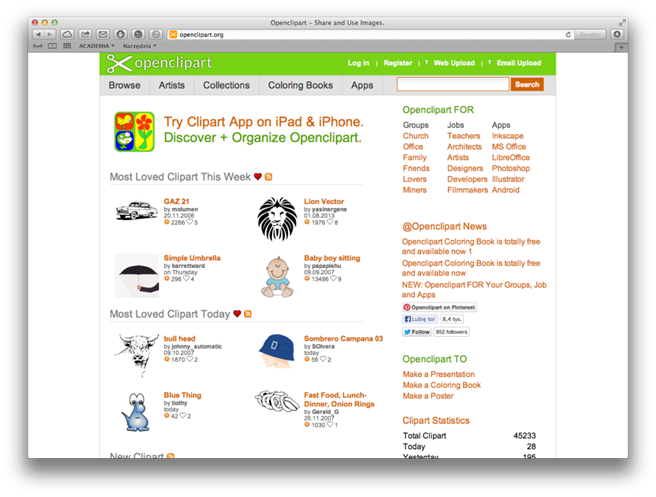
Task: Focus the clipart search input field
Action: pos(453,85)
